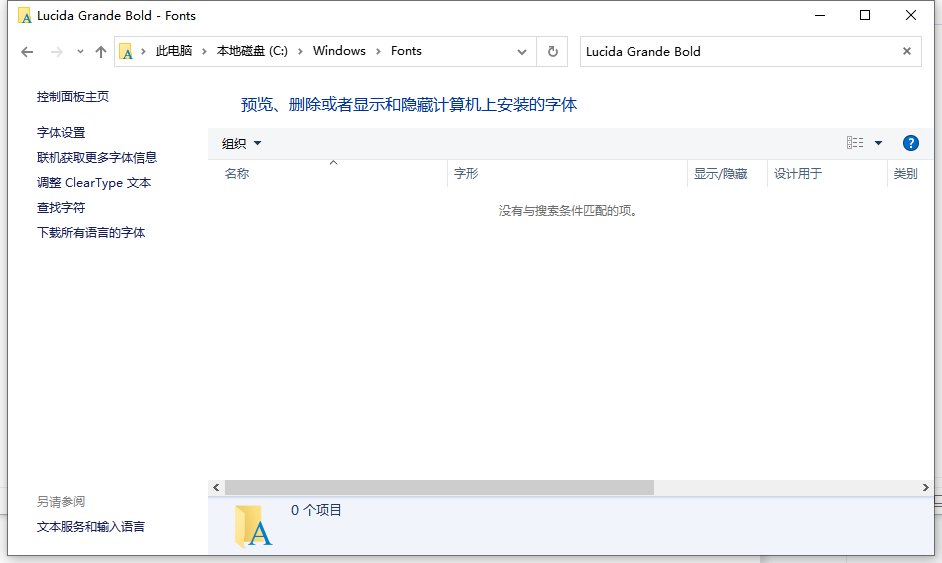Viewport: 942px width, 563px height.
Task: Select 此电脑 in the address path
Action: tap(174, 51)
